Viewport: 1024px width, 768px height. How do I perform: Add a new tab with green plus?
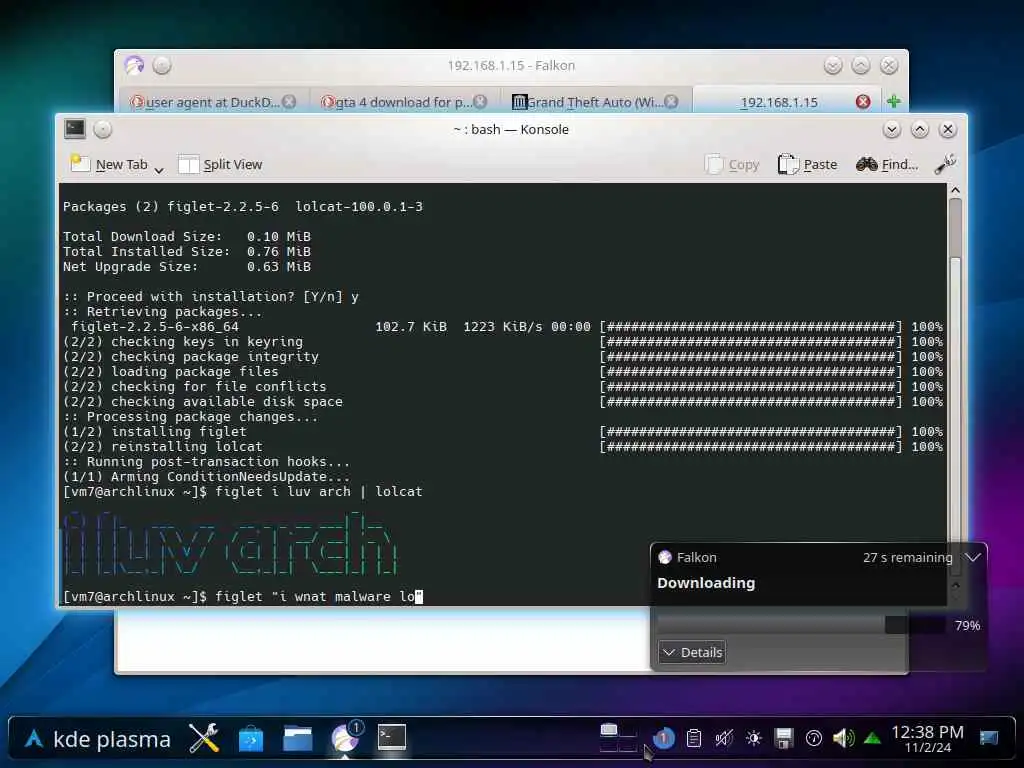(894, 101)
